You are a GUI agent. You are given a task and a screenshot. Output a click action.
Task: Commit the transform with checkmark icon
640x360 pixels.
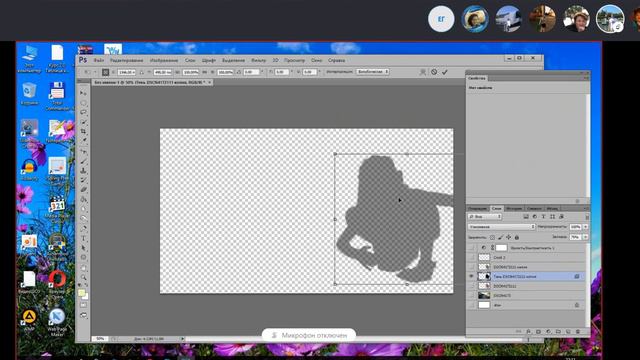(444, 72)
